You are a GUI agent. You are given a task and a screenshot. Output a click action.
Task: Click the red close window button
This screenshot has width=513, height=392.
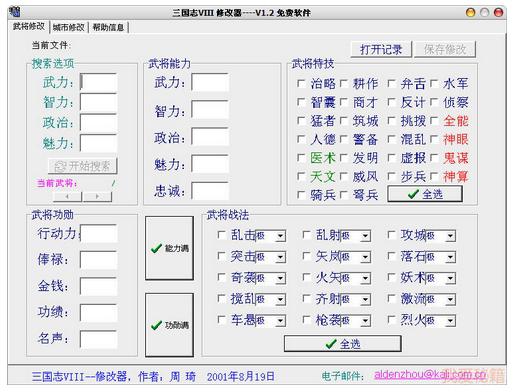[x=498, y=13]
